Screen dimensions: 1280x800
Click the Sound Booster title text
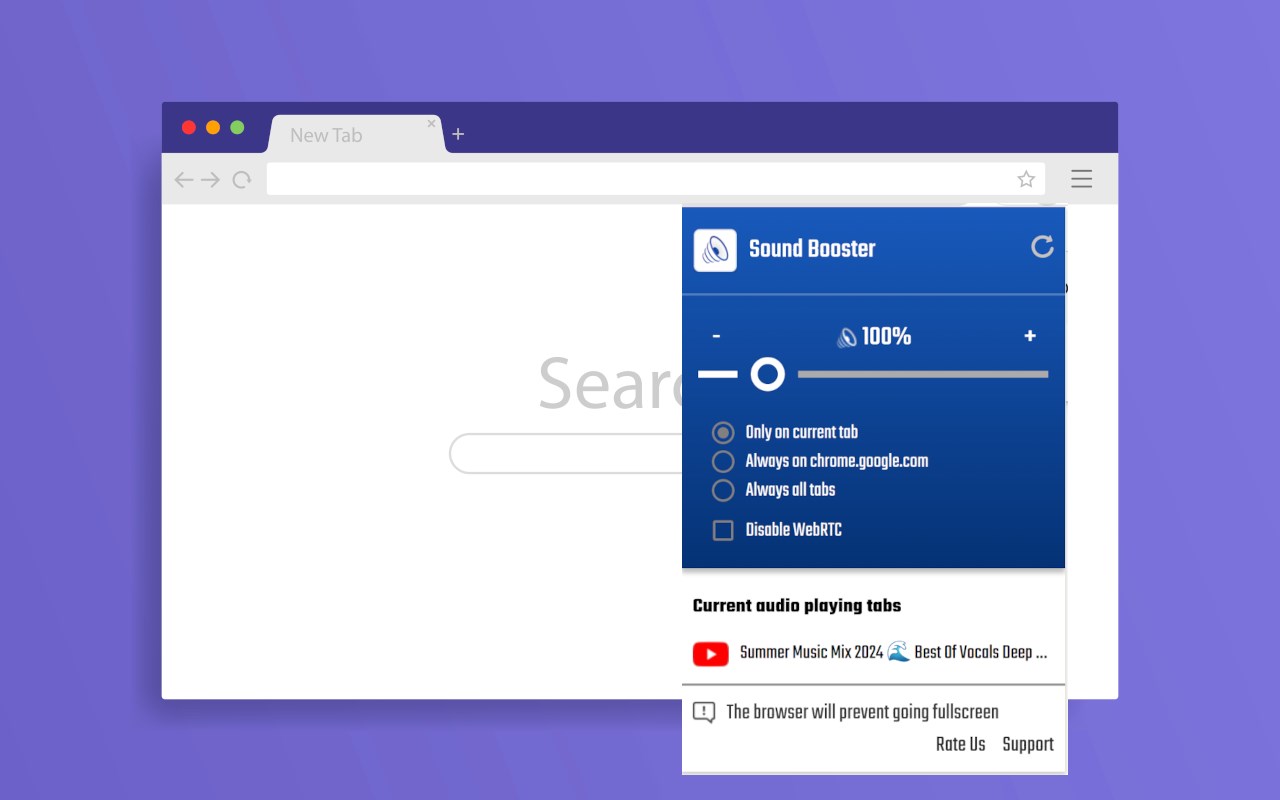tap(812, 248)
